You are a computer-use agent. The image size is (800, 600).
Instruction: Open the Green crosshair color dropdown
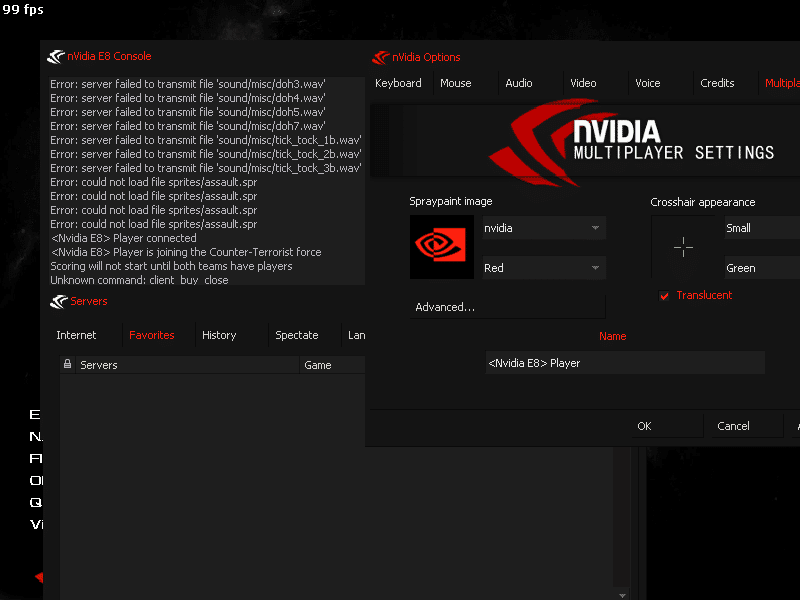(x=762, y=268)
